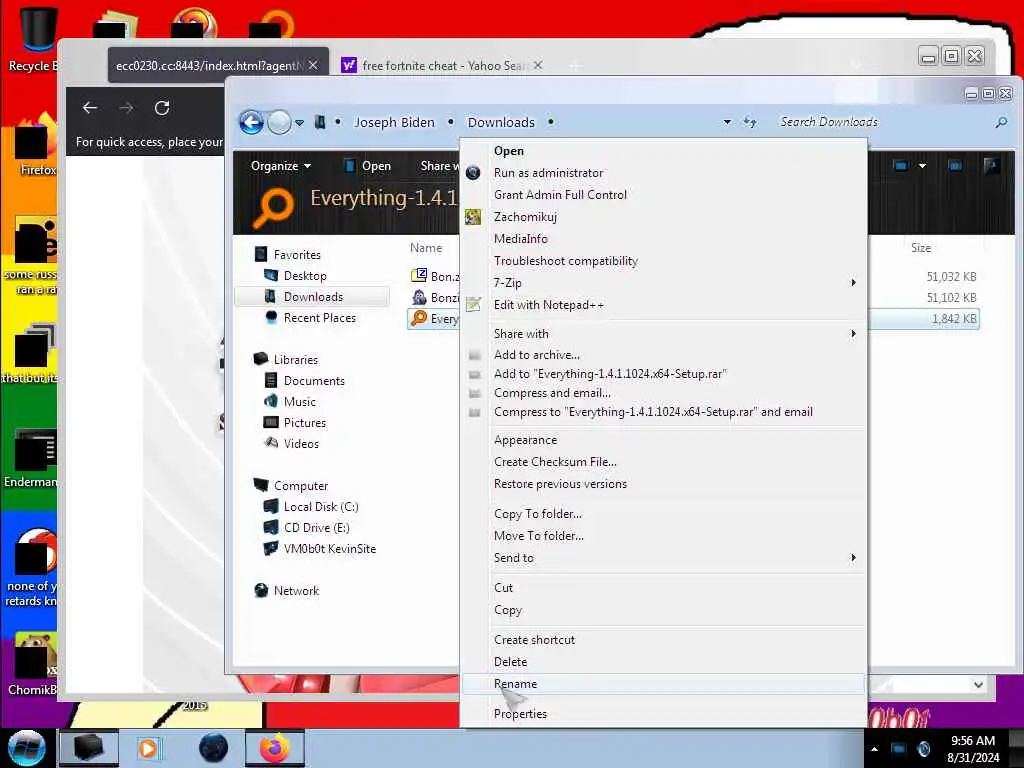Select Pictures library

point(305,423)
